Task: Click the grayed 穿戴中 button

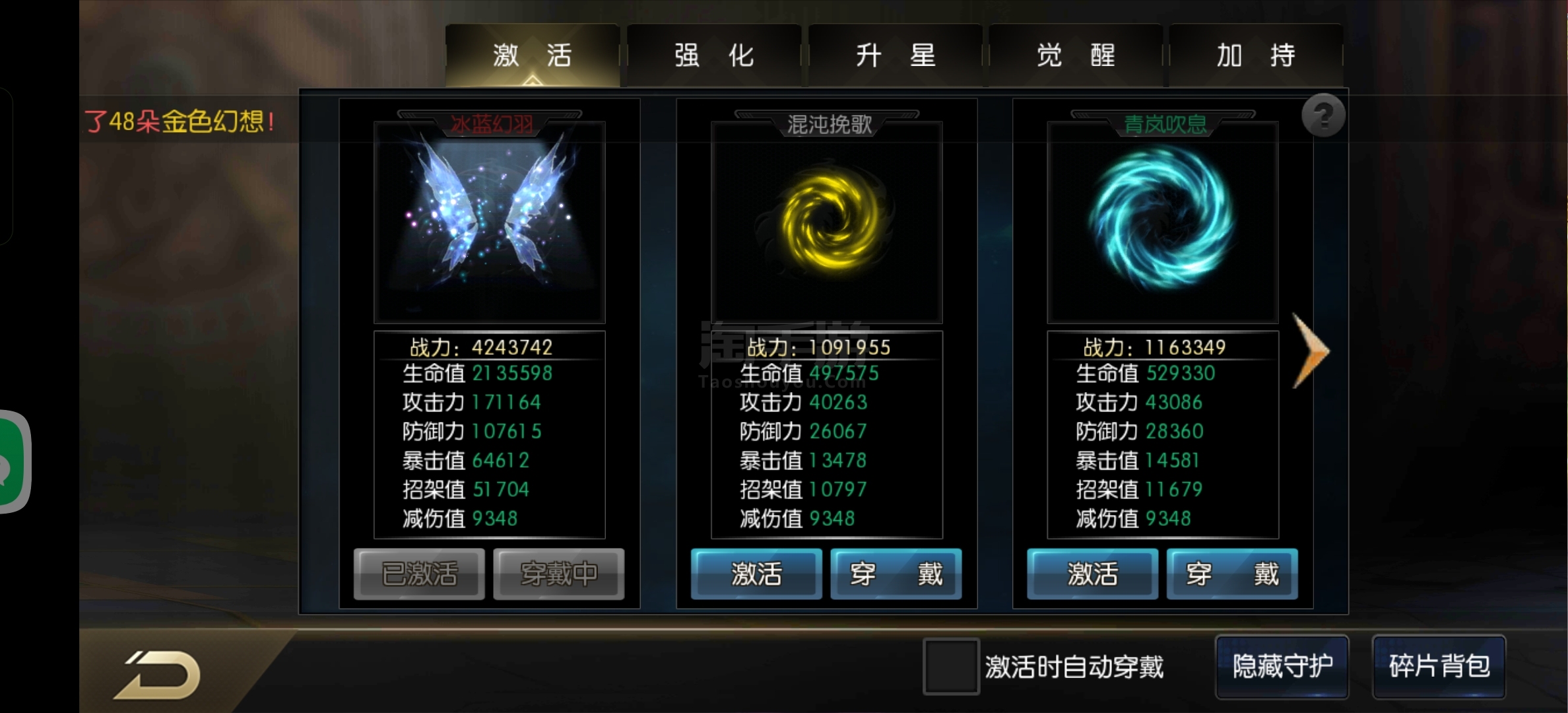Action: click(558, 574)
